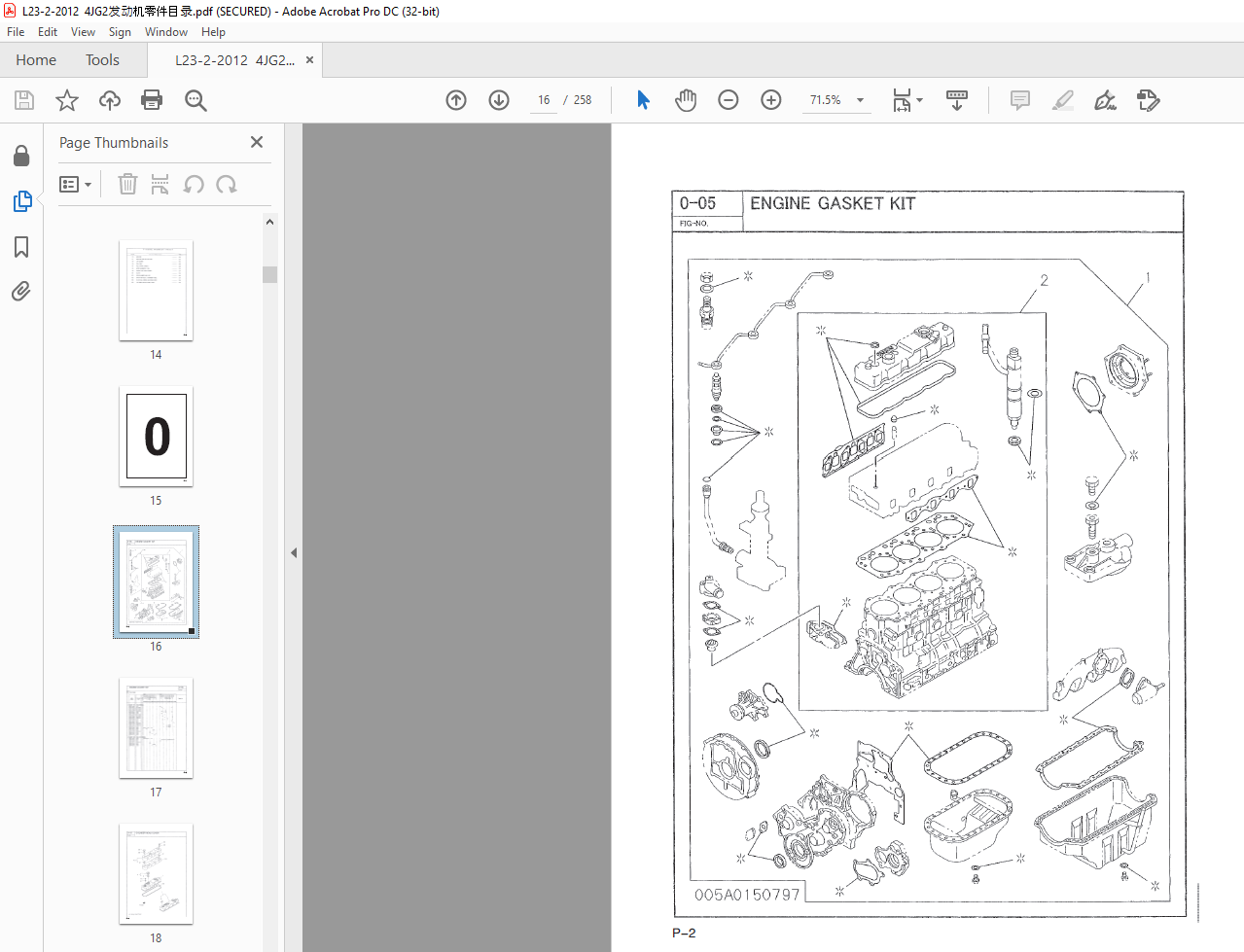Image resolution: width=1244 pixels, height=952 pixels.
Task: Activate the Hand pan tool
Action: [x=686, y=100]
